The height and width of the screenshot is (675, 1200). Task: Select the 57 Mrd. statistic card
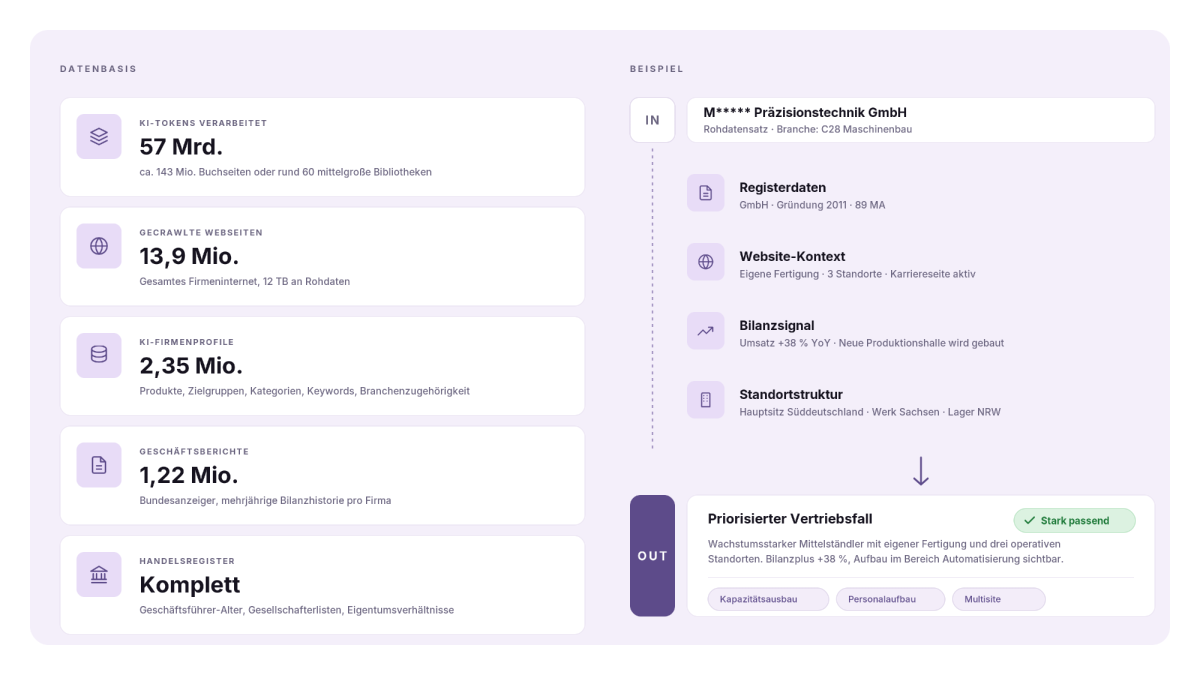322,147
